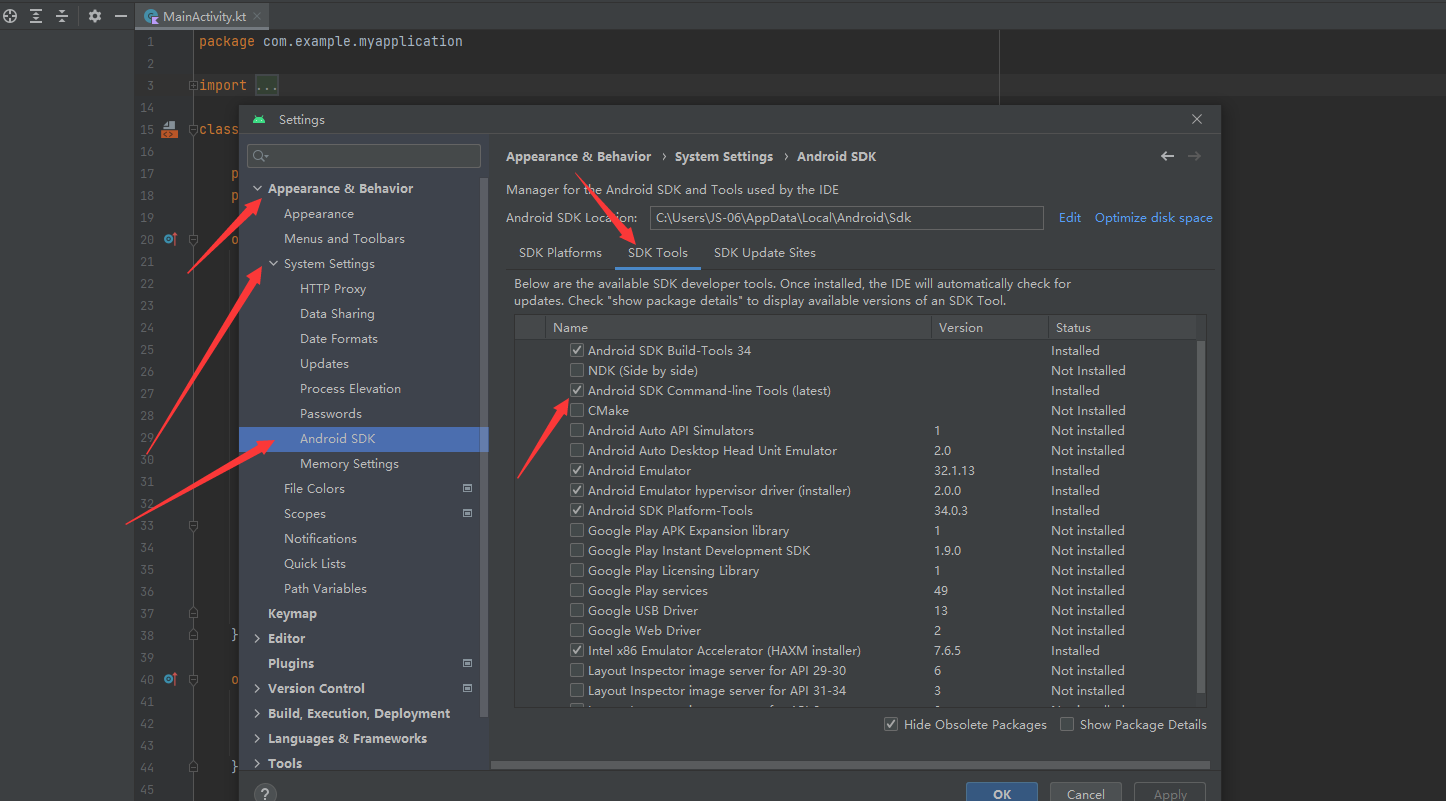The image size is (1446, 801).
Task: Click the override gutter icon on line 20
Action: [x=169, y=239]
